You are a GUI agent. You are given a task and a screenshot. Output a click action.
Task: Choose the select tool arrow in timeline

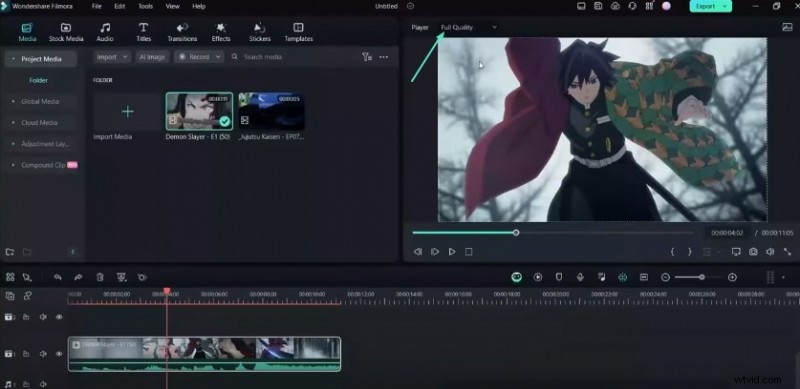click(27, 277)
